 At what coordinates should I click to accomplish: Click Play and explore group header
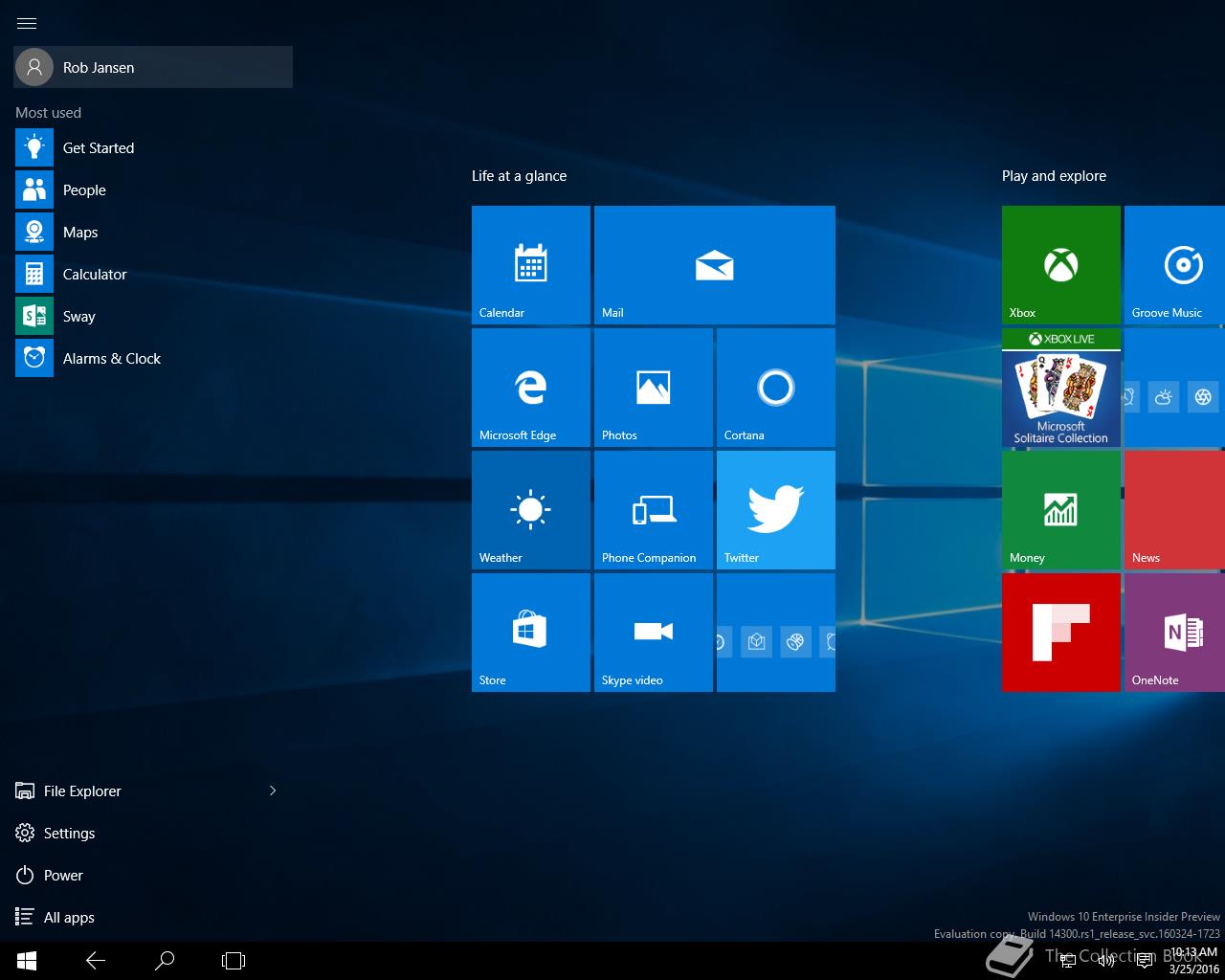coord(1054,176)
